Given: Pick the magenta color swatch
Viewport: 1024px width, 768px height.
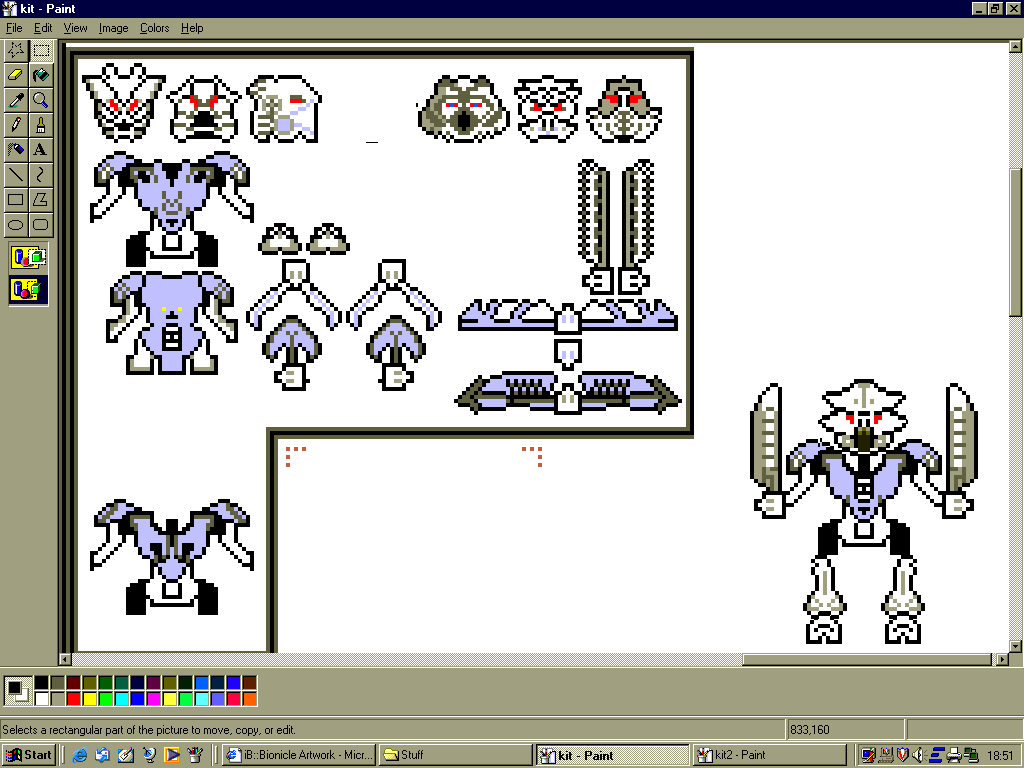Looking at the screenshot, I should click(x=153, y=699).
